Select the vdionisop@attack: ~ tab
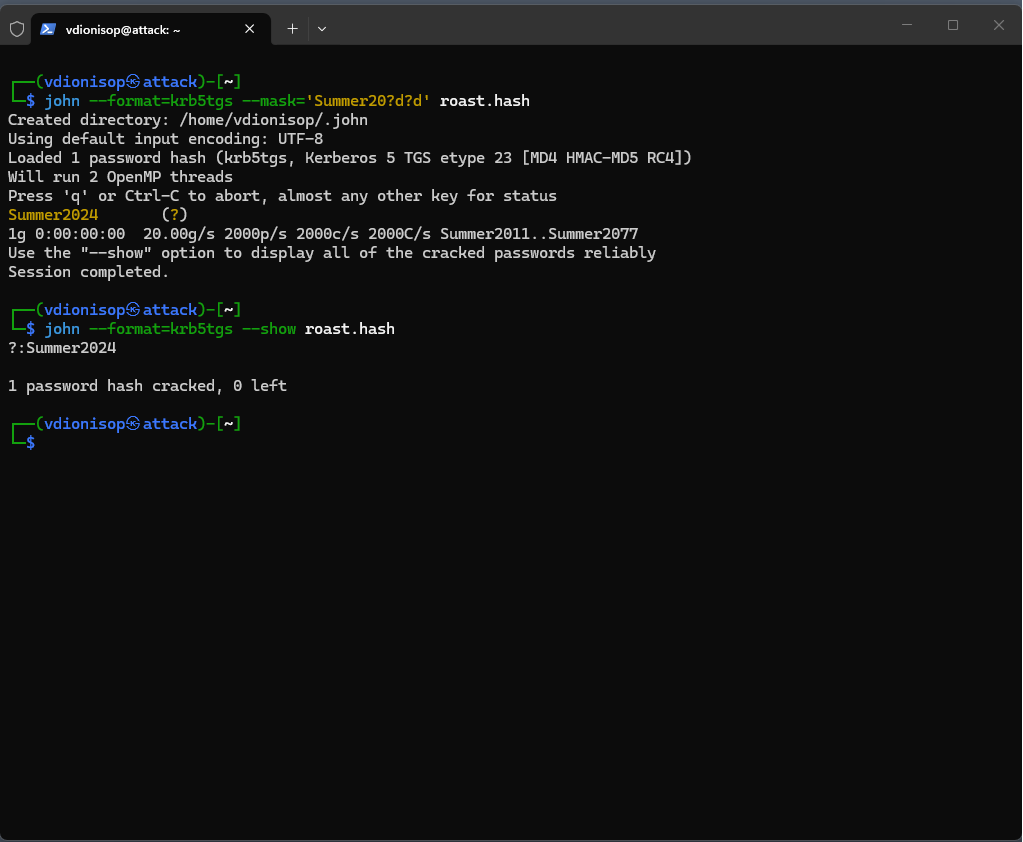Image resolution: width=1023 pixels, height=842 pixels. click(x=151, y=29)
